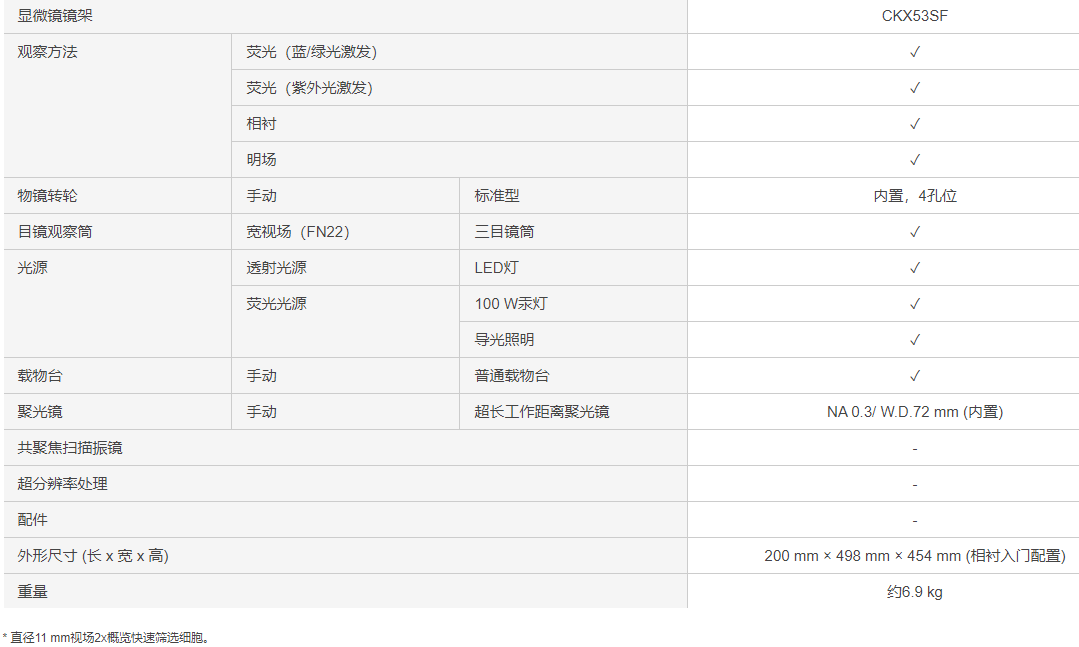Click the footnote about 直径11 mm视场
Image resolution: width=1079 pixels, height=647 pixels.
pyautogui.click(x=107, y=637)
